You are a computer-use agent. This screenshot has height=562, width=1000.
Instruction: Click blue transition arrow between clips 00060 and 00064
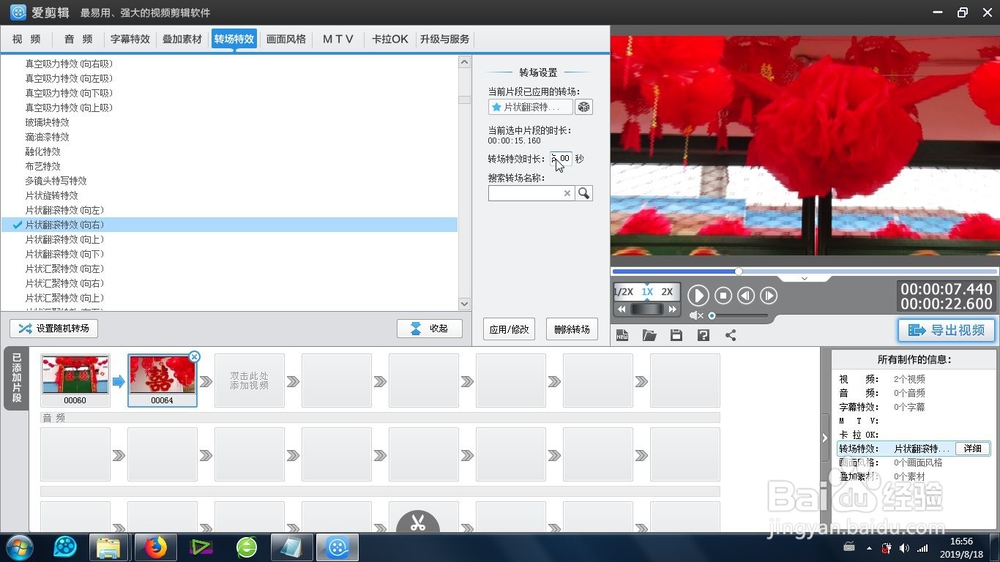click(x=119, y=381)
